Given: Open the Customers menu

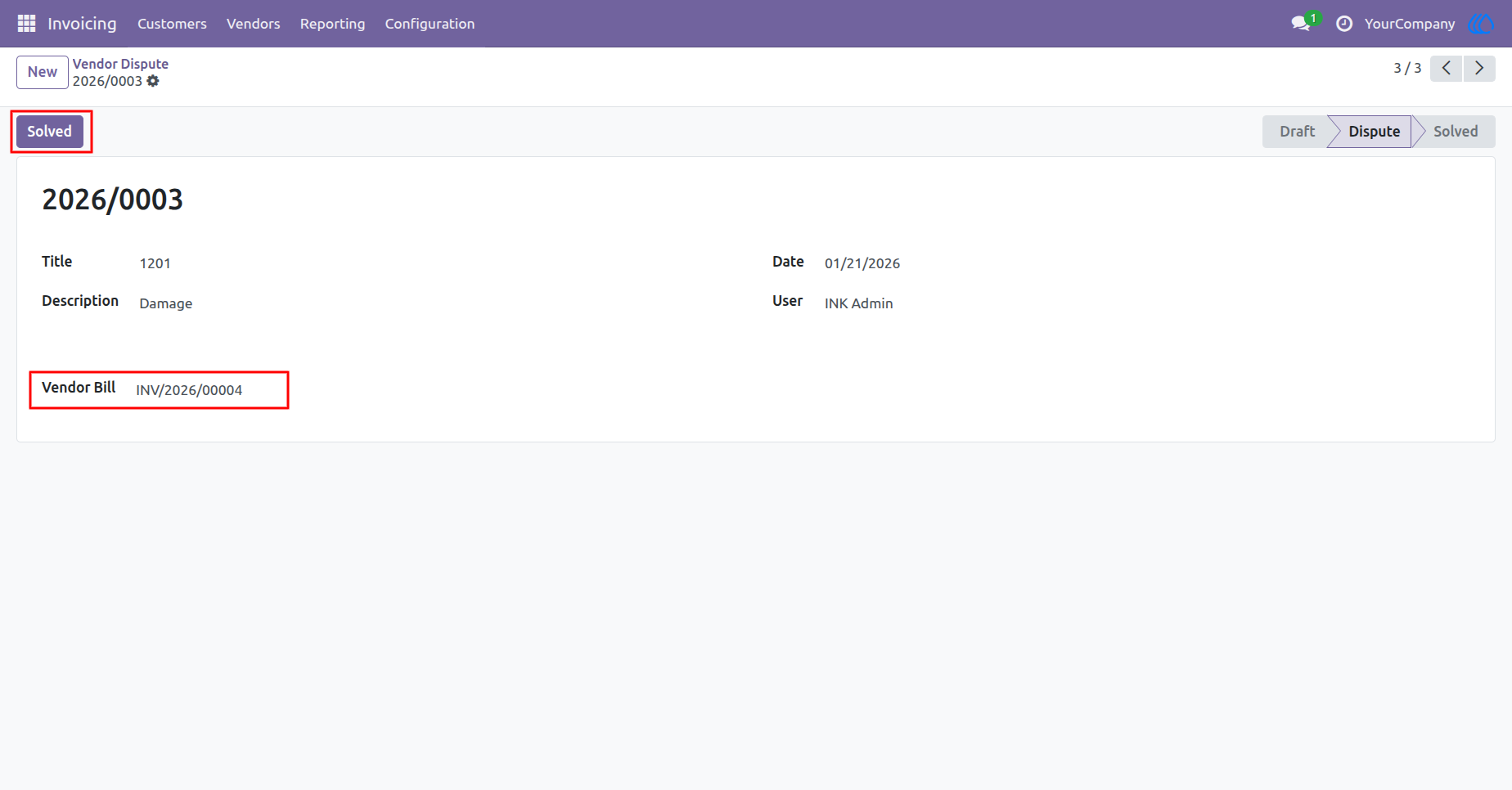Looking at the screenshot, I should click(x=172, y=24).
